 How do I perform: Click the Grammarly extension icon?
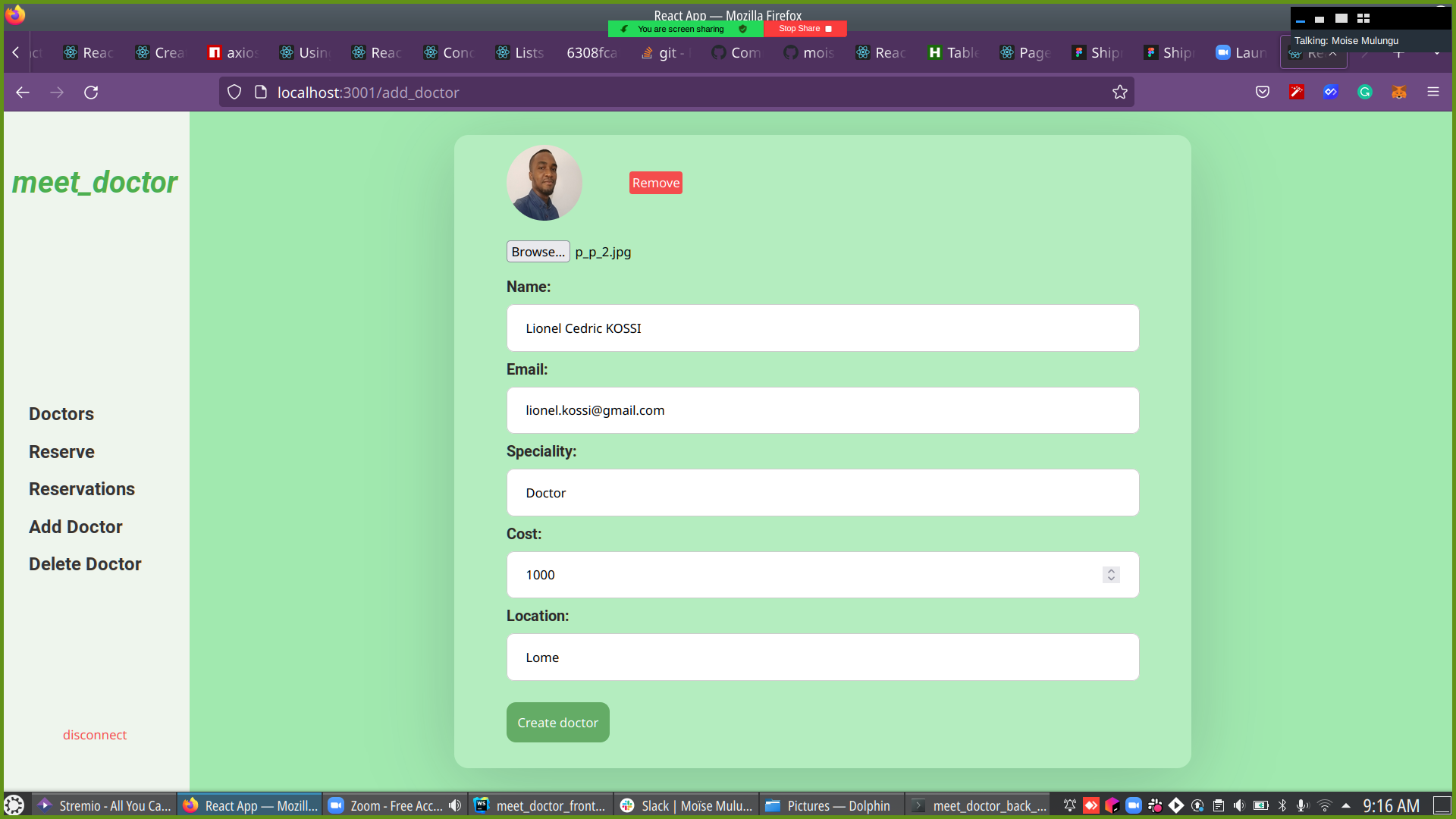1365,93
